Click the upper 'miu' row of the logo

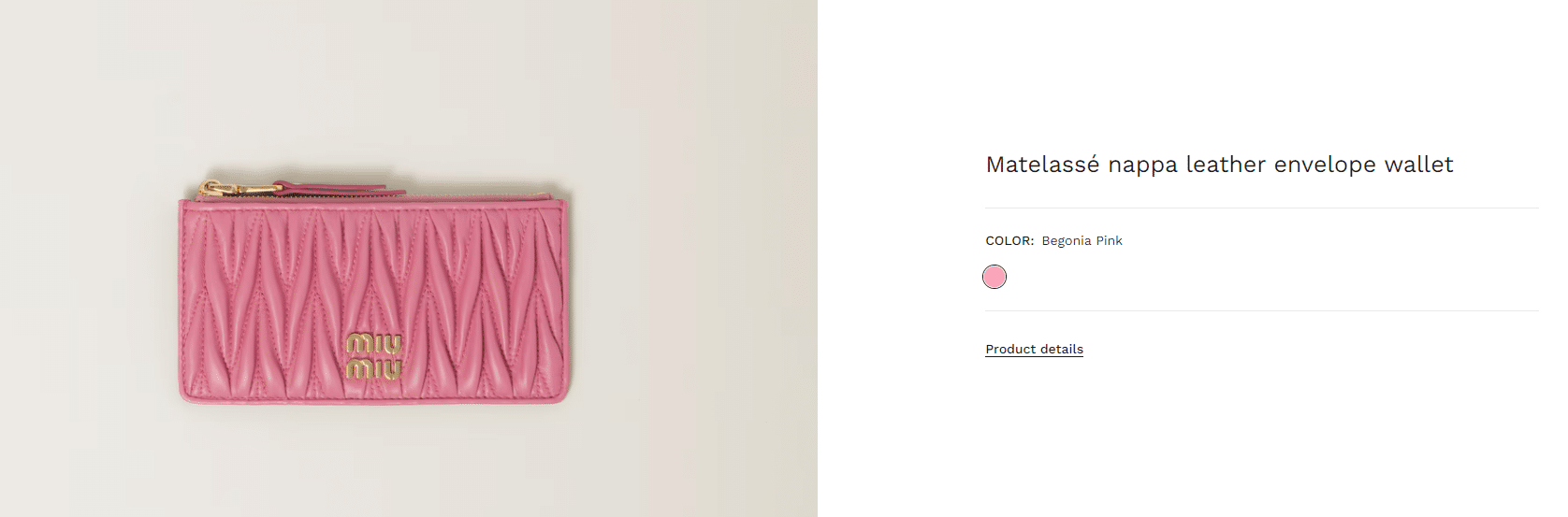point(374,344)
